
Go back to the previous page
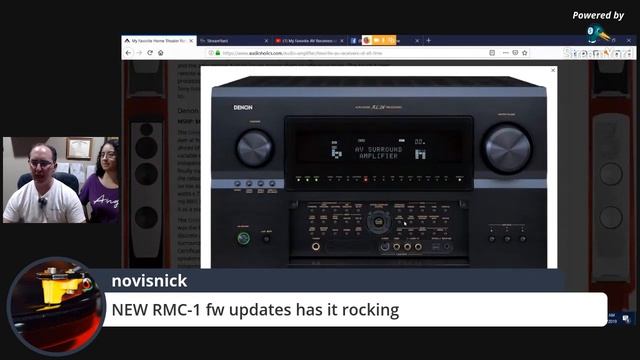pos(129,53)
